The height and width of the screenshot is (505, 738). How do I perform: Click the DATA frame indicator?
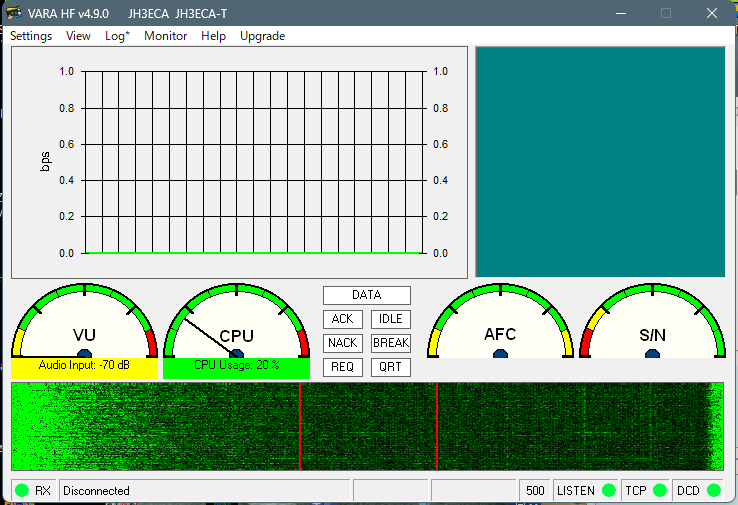[x=366, y=295]
